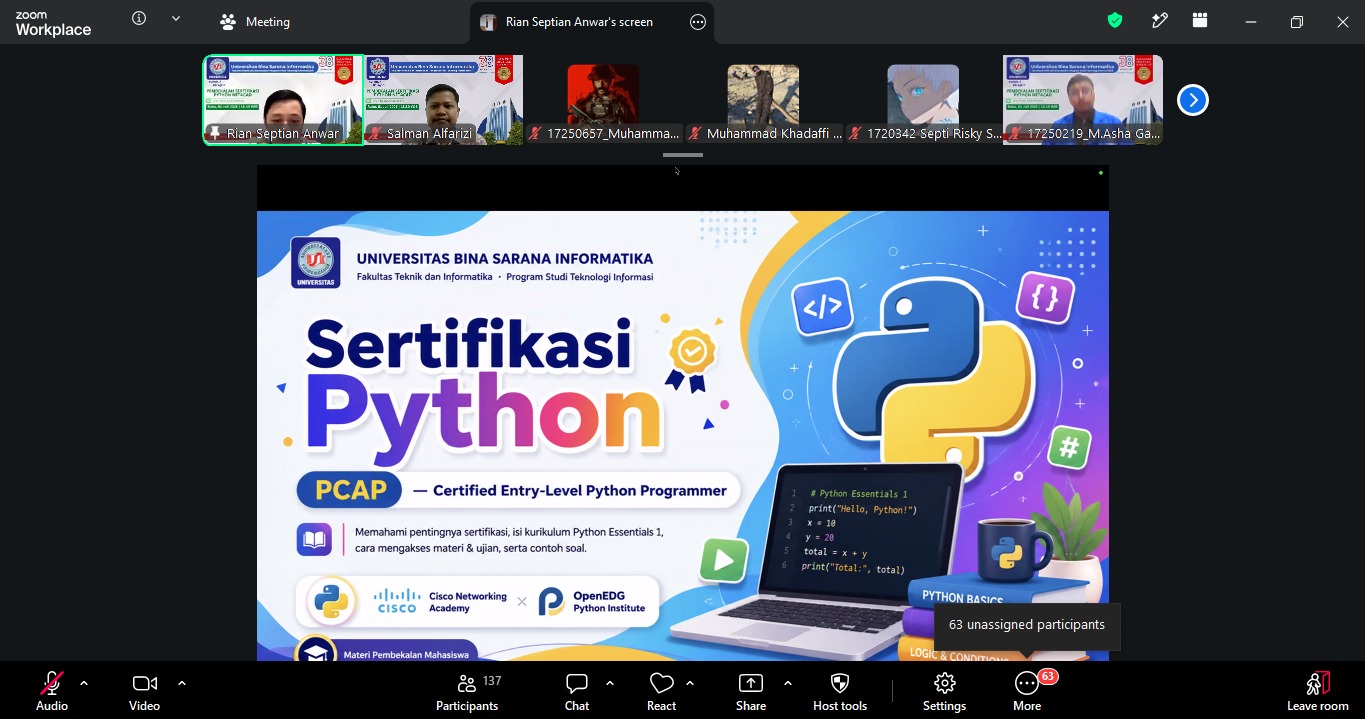1365x719 pixels.
Task: Click the muted mic icon on Salman Alfarizi
Action: coord(375,134)
